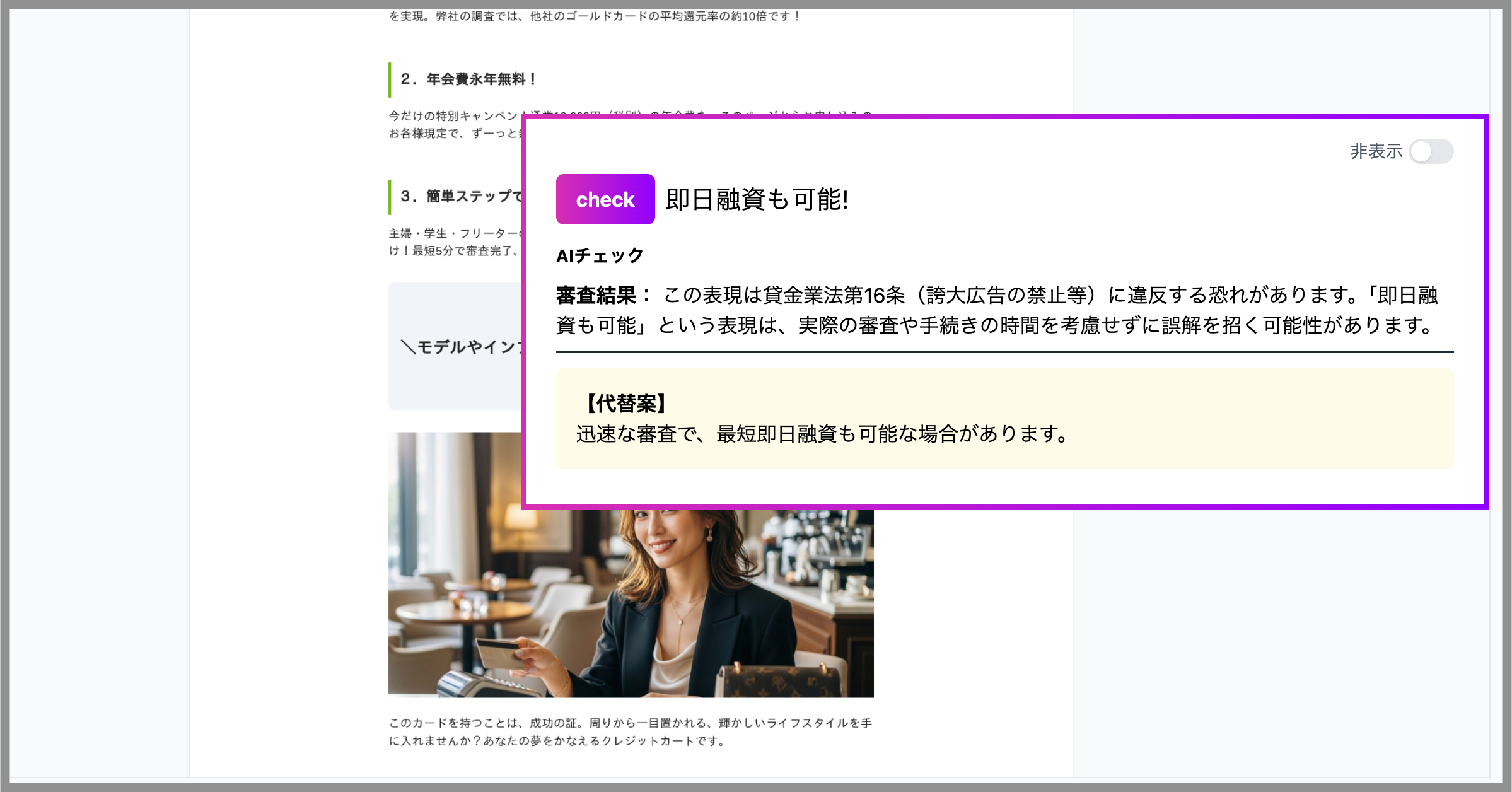Click the AIチェック heading
This screenshot has width=1512, height=792.
click(x=600, y=255)
